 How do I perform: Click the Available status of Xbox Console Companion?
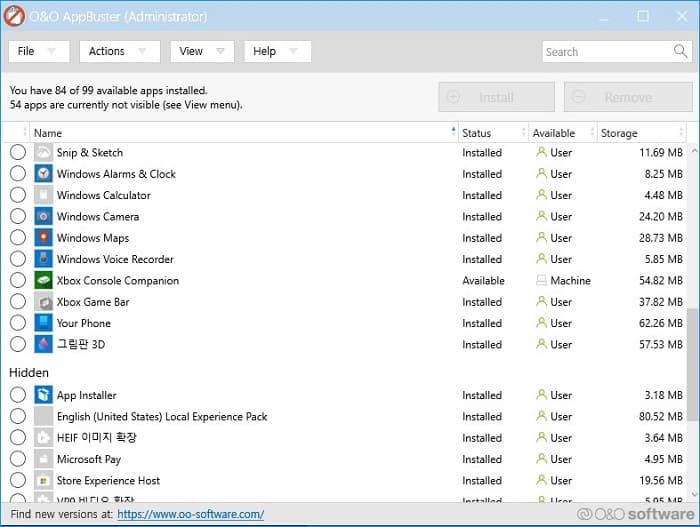pos(483,280)
